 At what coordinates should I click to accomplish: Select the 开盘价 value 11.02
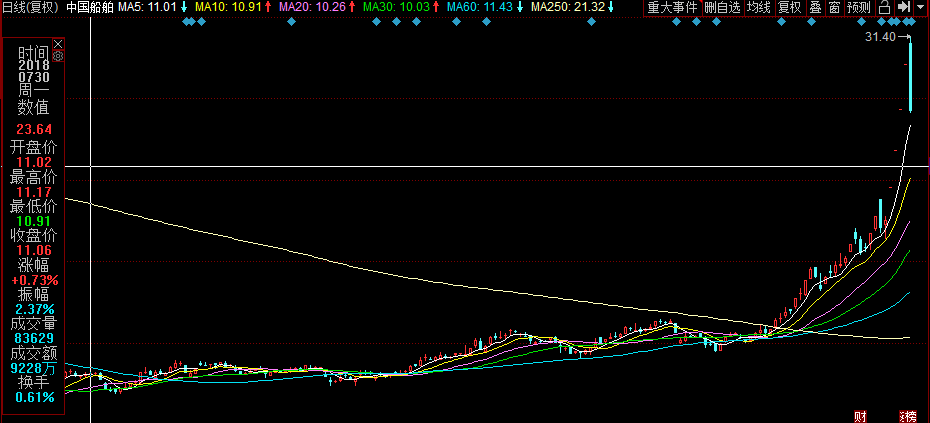click(34, 162)
